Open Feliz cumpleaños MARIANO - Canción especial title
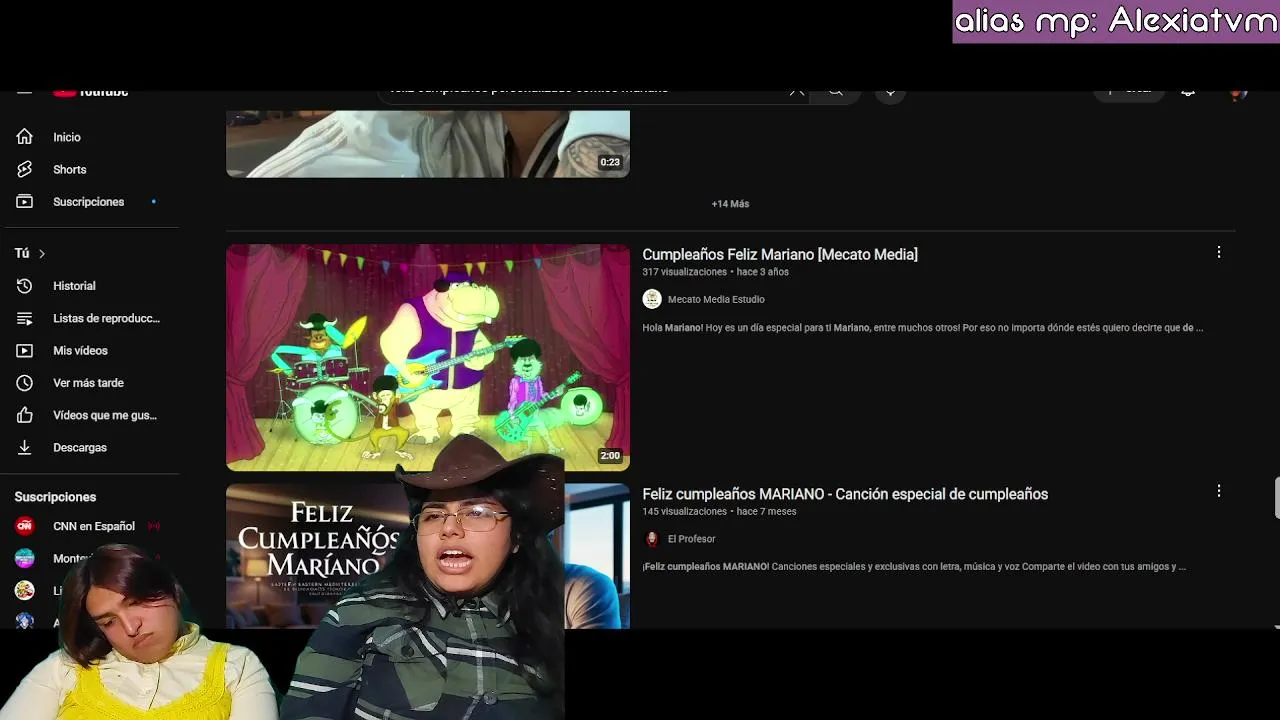Image resolution: width=1280 pixels, height=720 pixels. point(845,494)
